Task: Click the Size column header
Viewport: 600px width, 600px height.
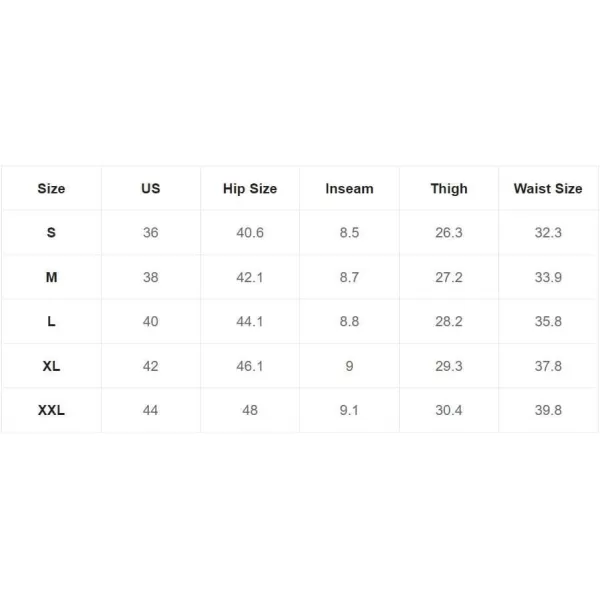Action: [51, 188]
